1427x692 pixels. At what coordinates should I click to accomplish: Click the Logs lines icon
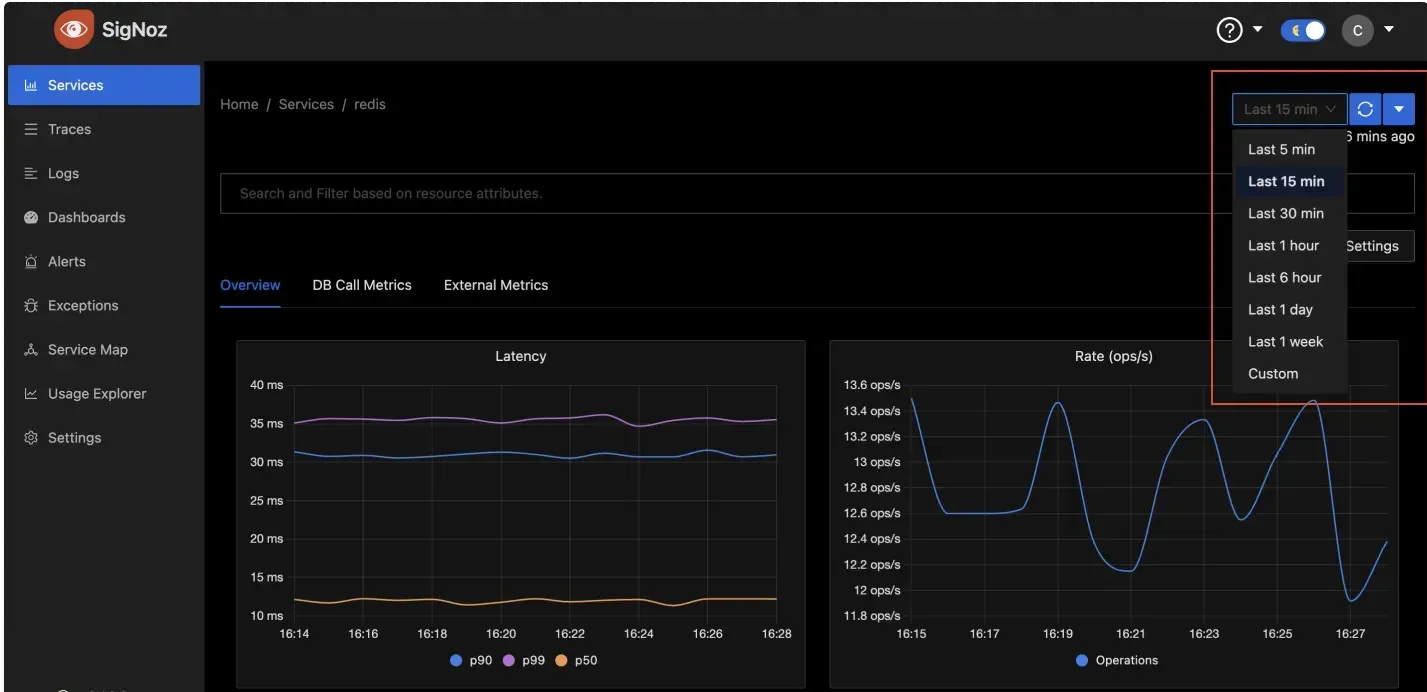coord(31,173)
